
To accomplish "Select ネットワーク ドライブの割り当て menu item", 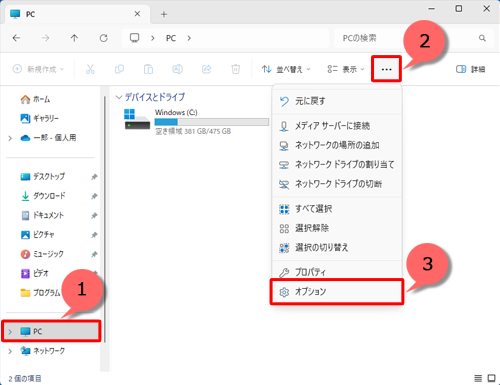I will pos(337,164).
